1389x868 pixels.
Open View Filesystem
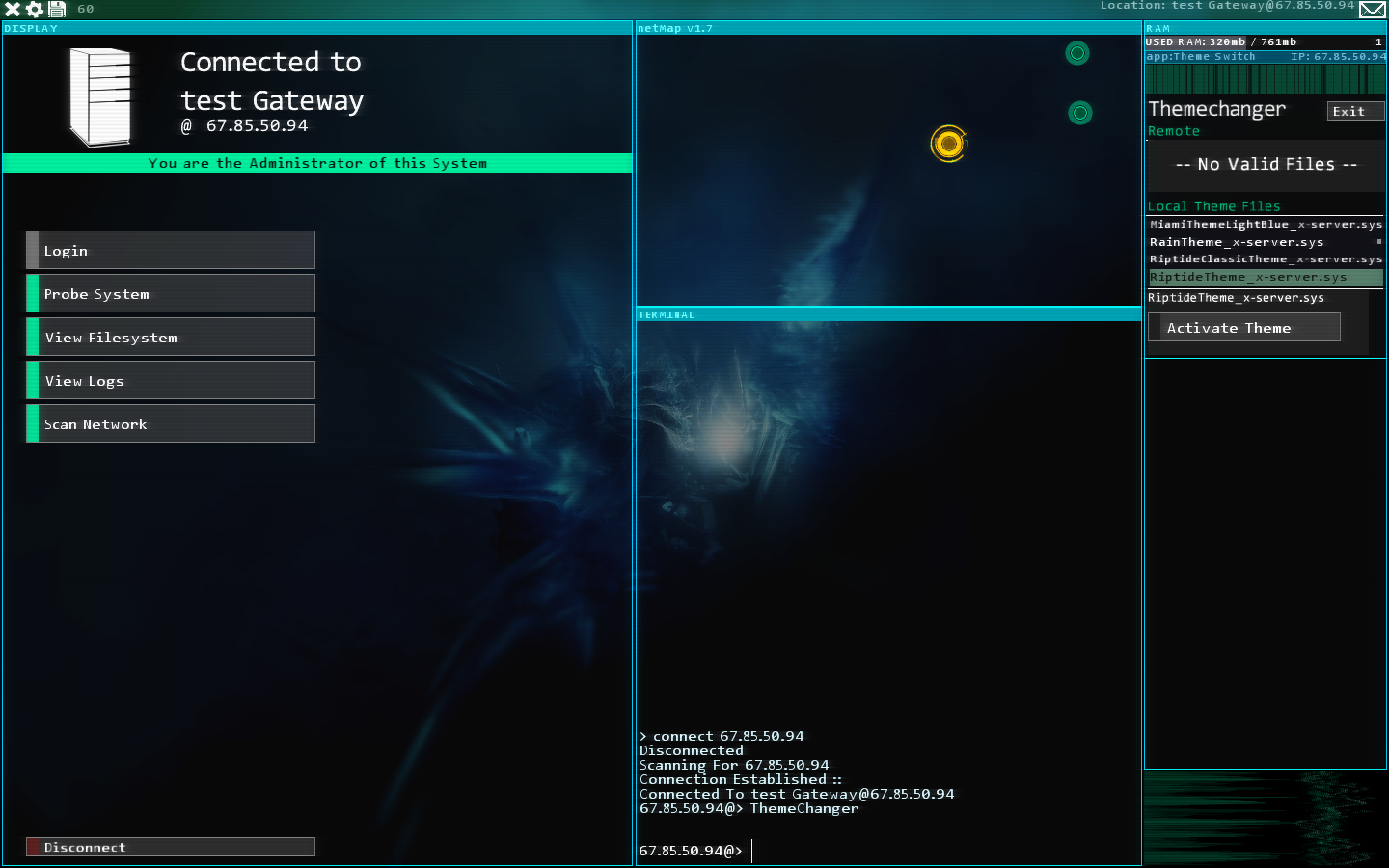[x=171, y=337]
